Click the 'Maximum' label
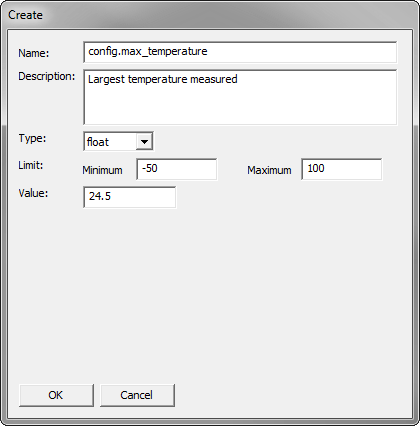This screenshot has width=420, height=426. point(269,170)
